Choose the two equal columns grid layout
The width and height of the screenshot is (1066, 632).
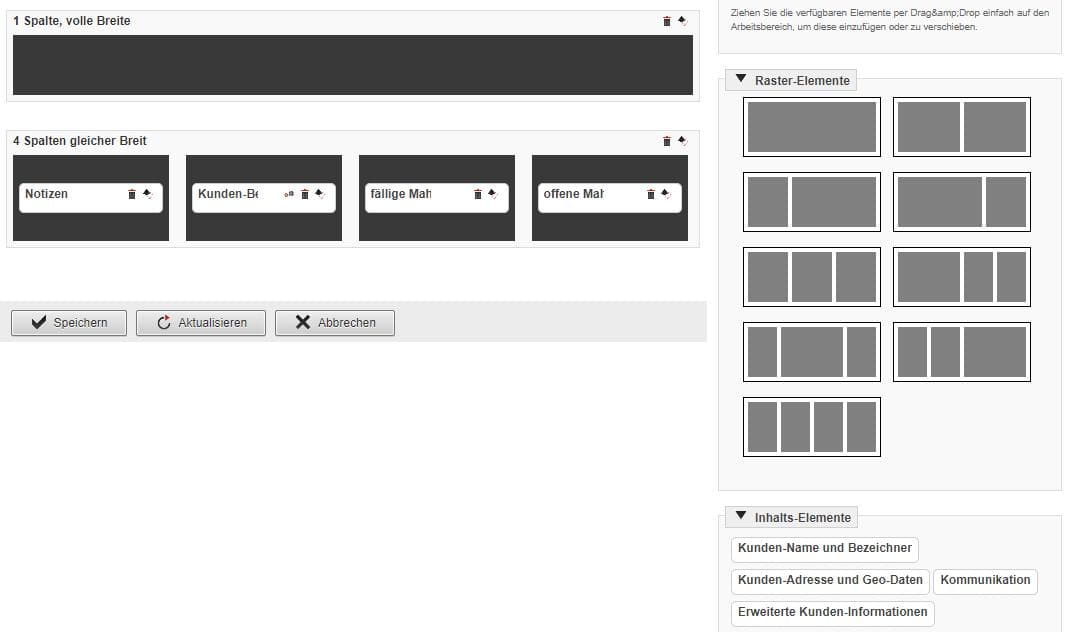pyautogui.click(x=961, y=127)
